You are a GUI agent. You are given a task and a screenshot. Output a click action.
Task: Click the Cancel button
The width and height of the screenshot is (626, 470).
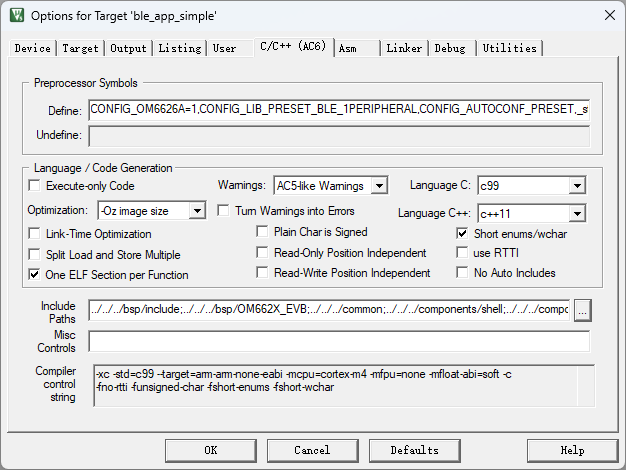coord(313,450)
